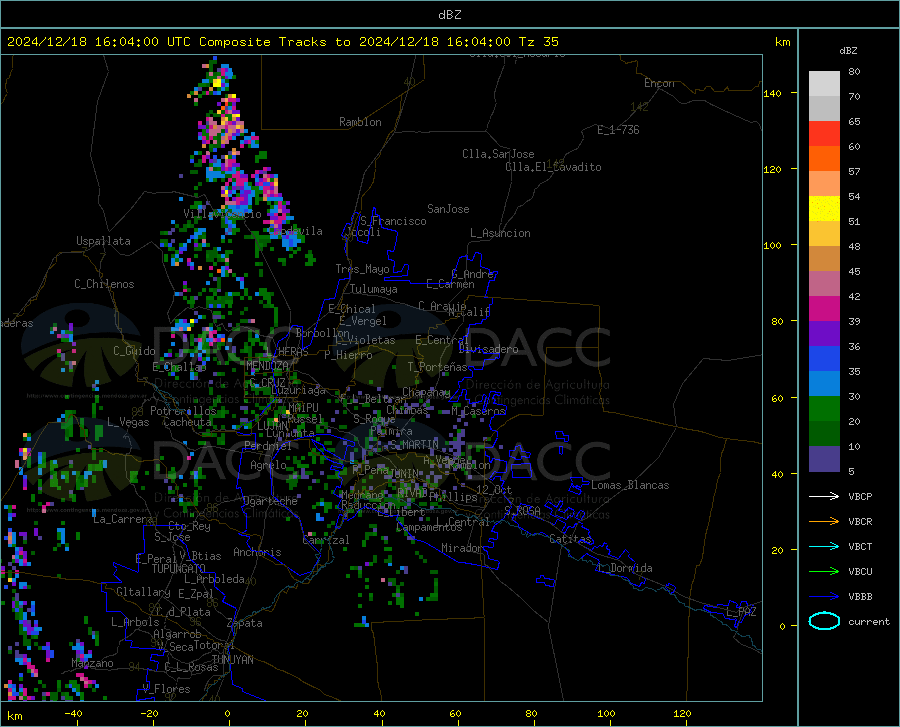Click the 'L_Dormida' map label
Viewport: 900px width, 727px height.
pos(624,568)
